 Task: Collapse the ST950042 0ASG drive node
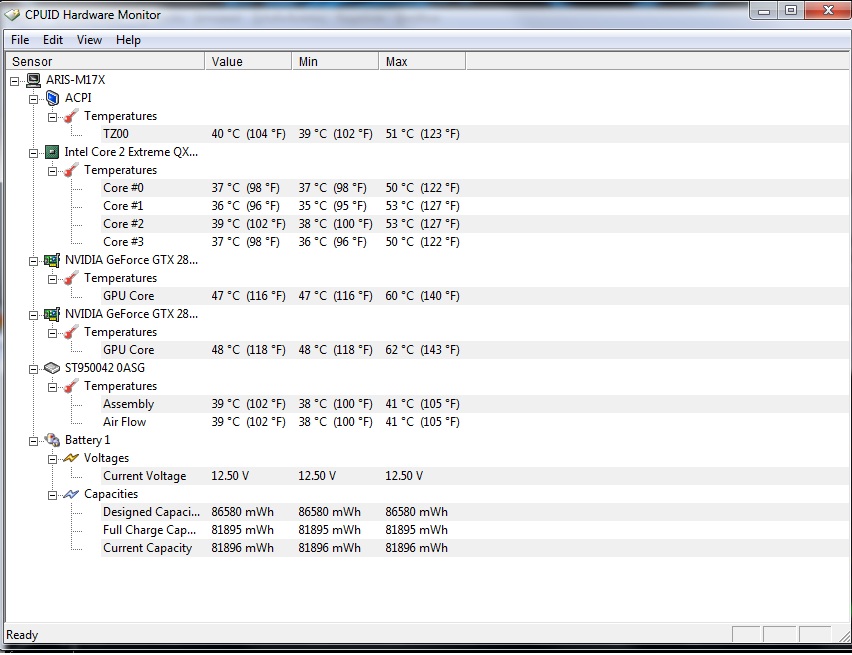coord(34,369)
